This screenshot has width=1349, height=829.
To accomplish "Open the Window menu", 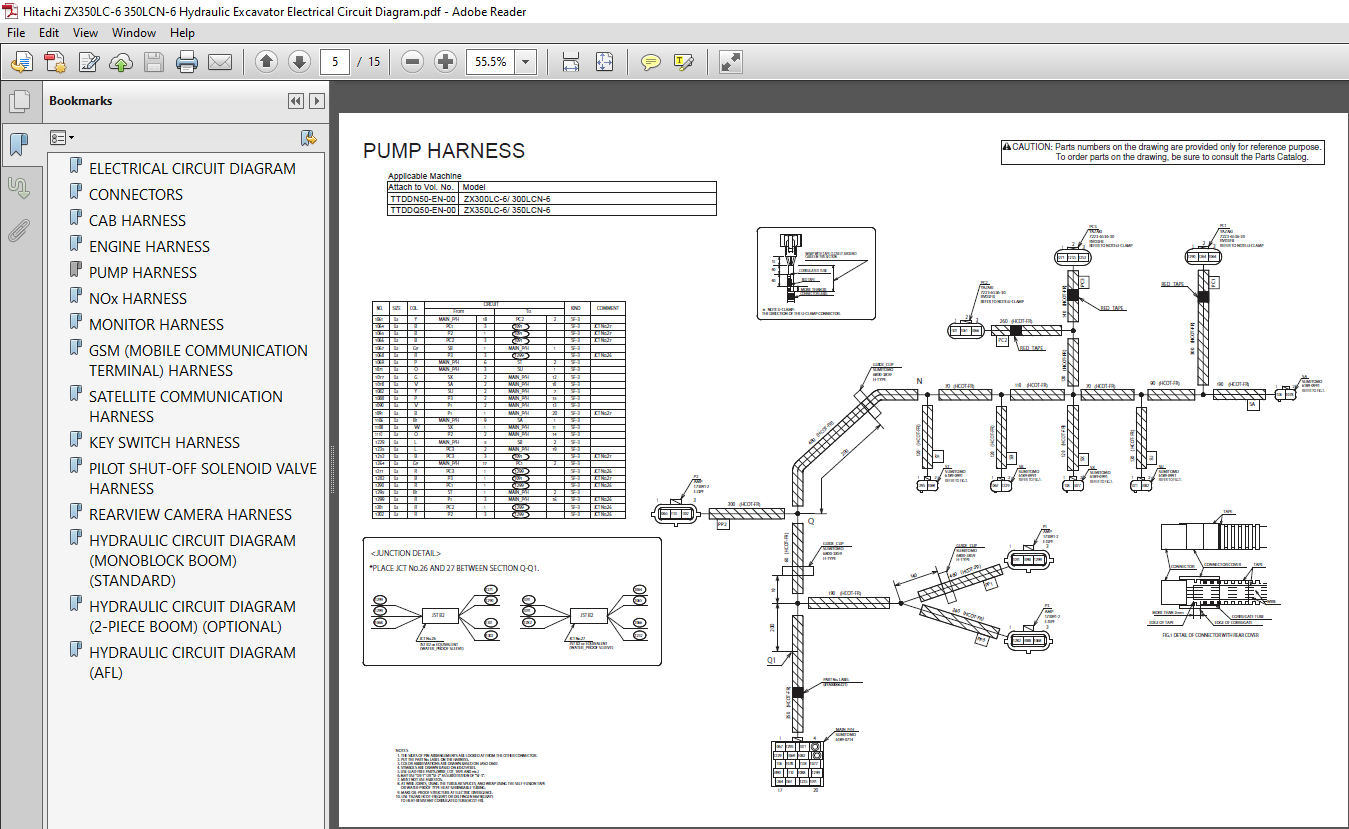I will [134, 33].
